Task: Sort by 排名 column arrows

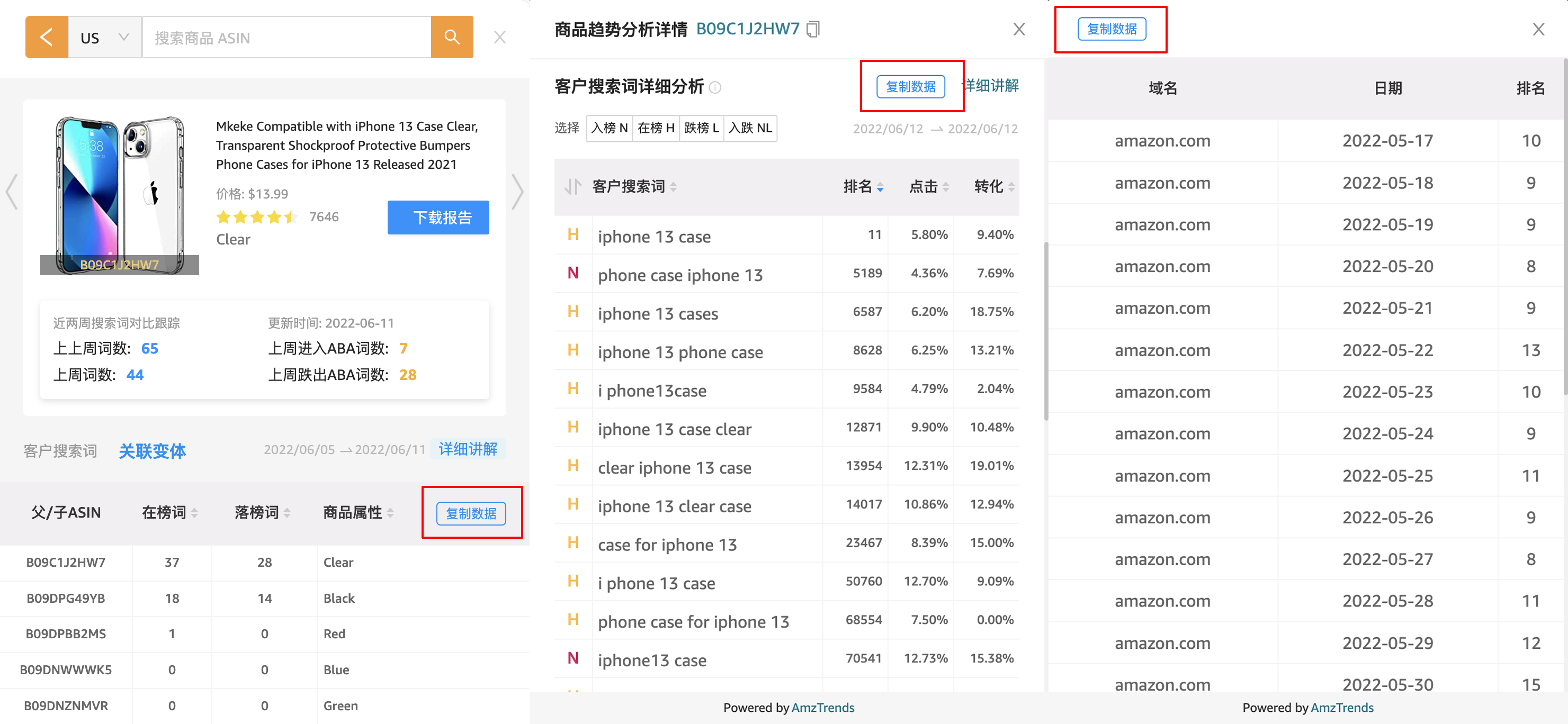Action: tap(880, 187)
